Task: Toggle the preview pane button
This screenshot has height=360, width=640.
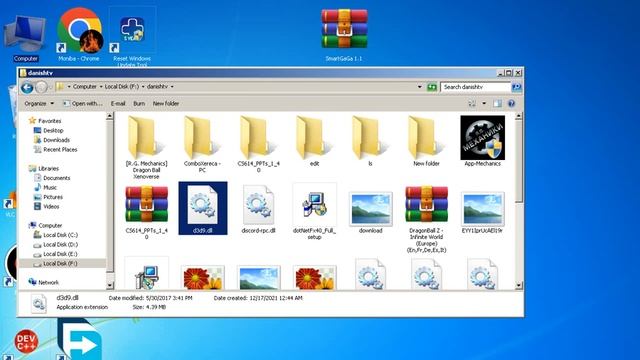Action: point(497,104)
